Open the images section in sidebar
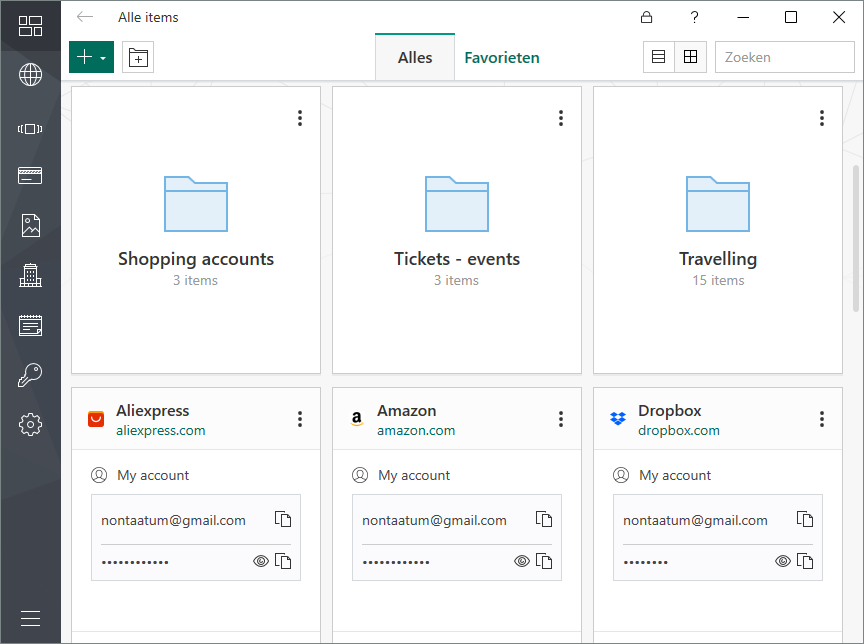 pos(30,226)
